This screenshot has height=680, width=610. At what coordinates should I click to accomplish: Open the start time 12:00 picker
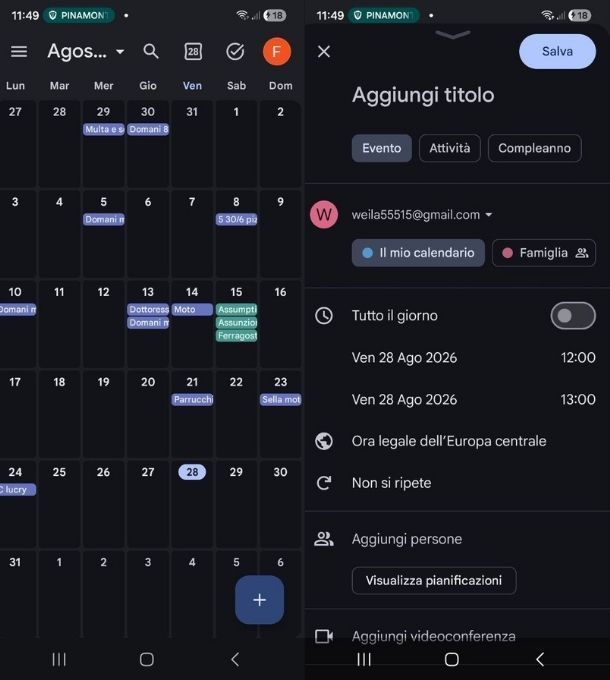coord(578,358)
